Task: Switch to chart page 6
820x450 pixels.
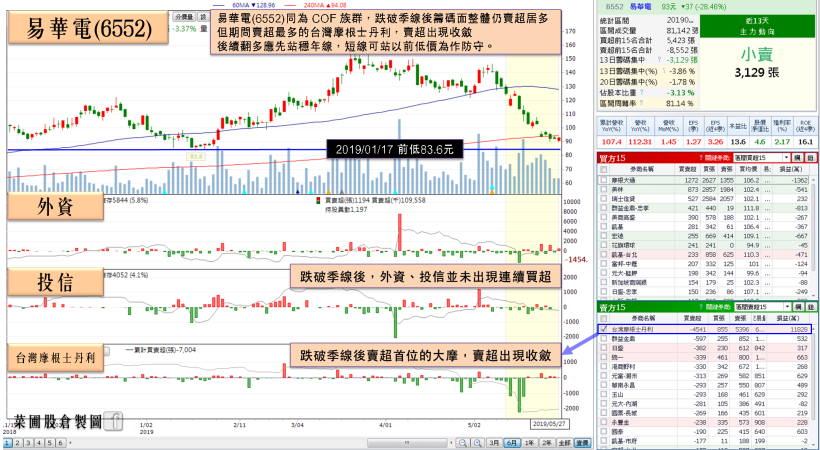Action: 61,443
